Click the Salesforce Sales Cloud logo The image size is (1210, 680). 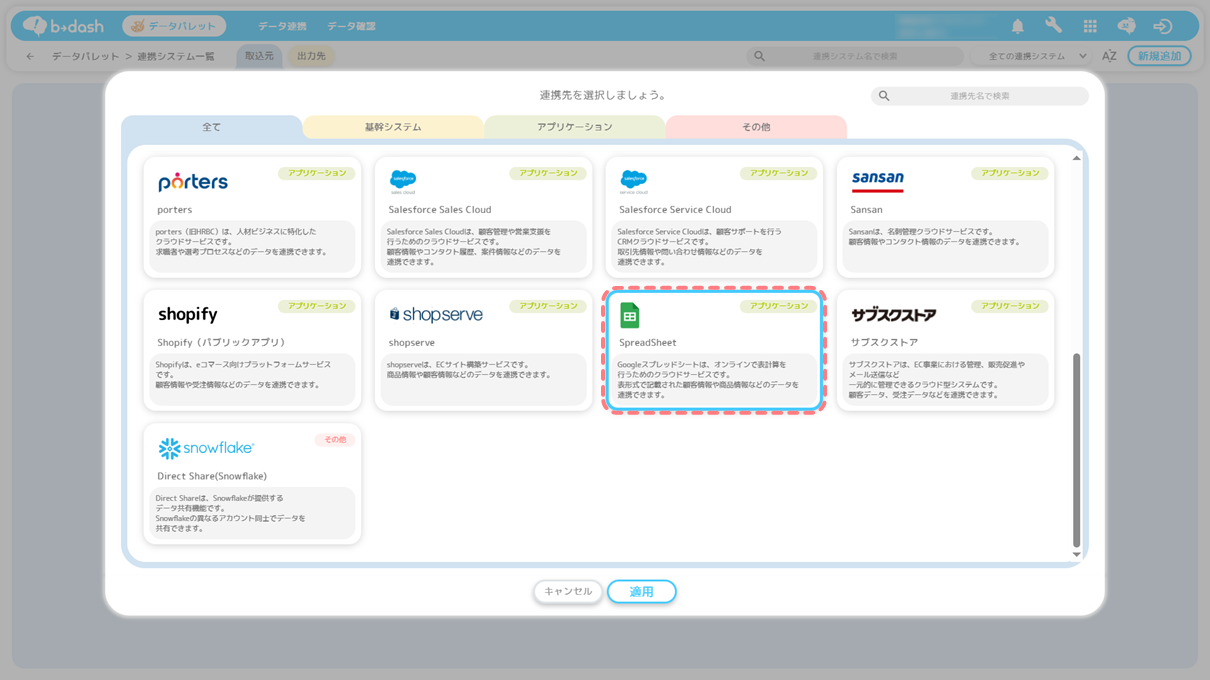tap(403, 181)
